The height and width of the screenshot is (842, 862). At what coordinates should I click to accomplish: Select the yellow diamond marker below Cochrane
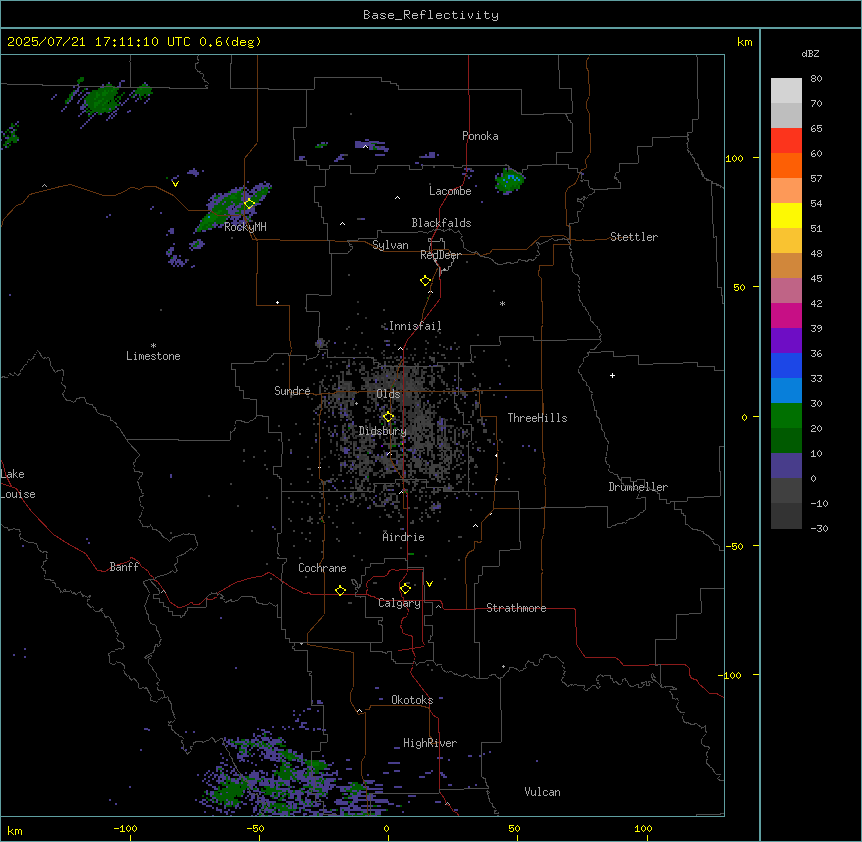tap(340, 590)
